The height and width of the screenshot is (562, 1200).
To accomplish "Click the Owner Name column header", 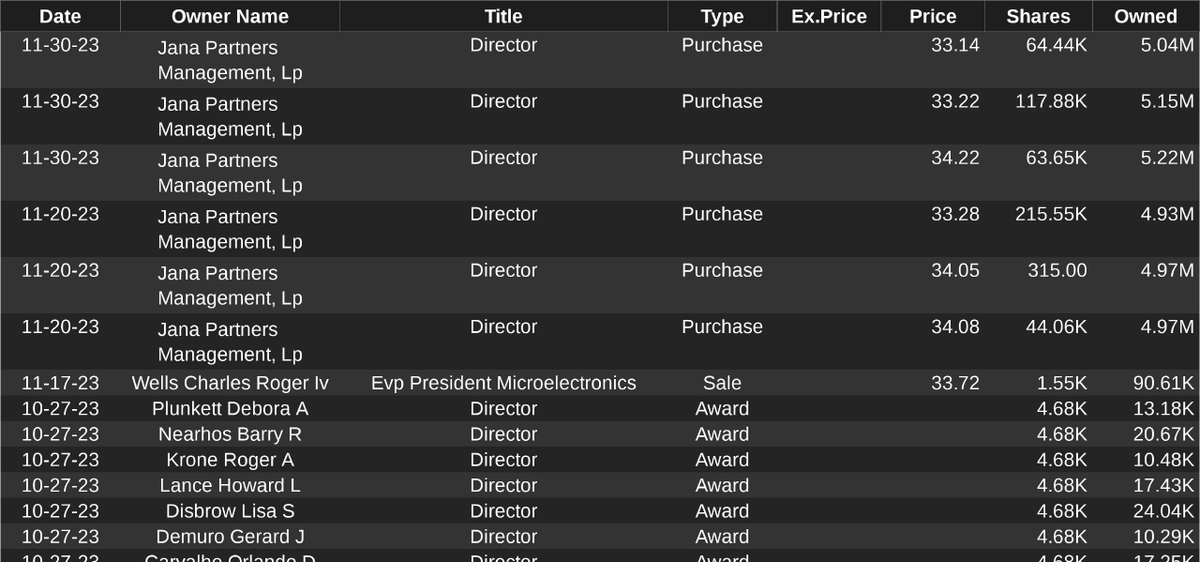I will [x=230, y=16].
